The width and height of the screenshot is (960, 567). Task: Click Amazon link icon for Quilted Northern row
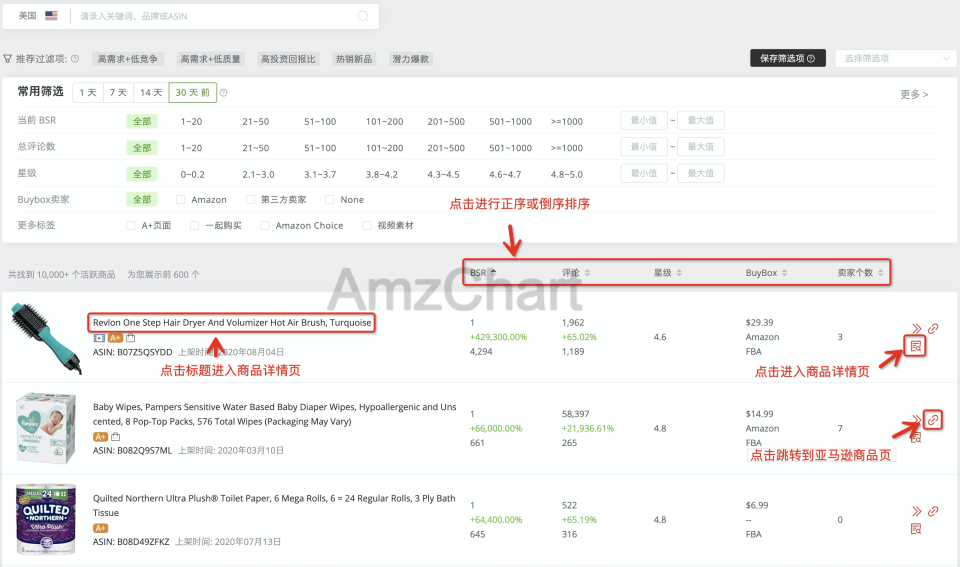(x=933, y=511)
